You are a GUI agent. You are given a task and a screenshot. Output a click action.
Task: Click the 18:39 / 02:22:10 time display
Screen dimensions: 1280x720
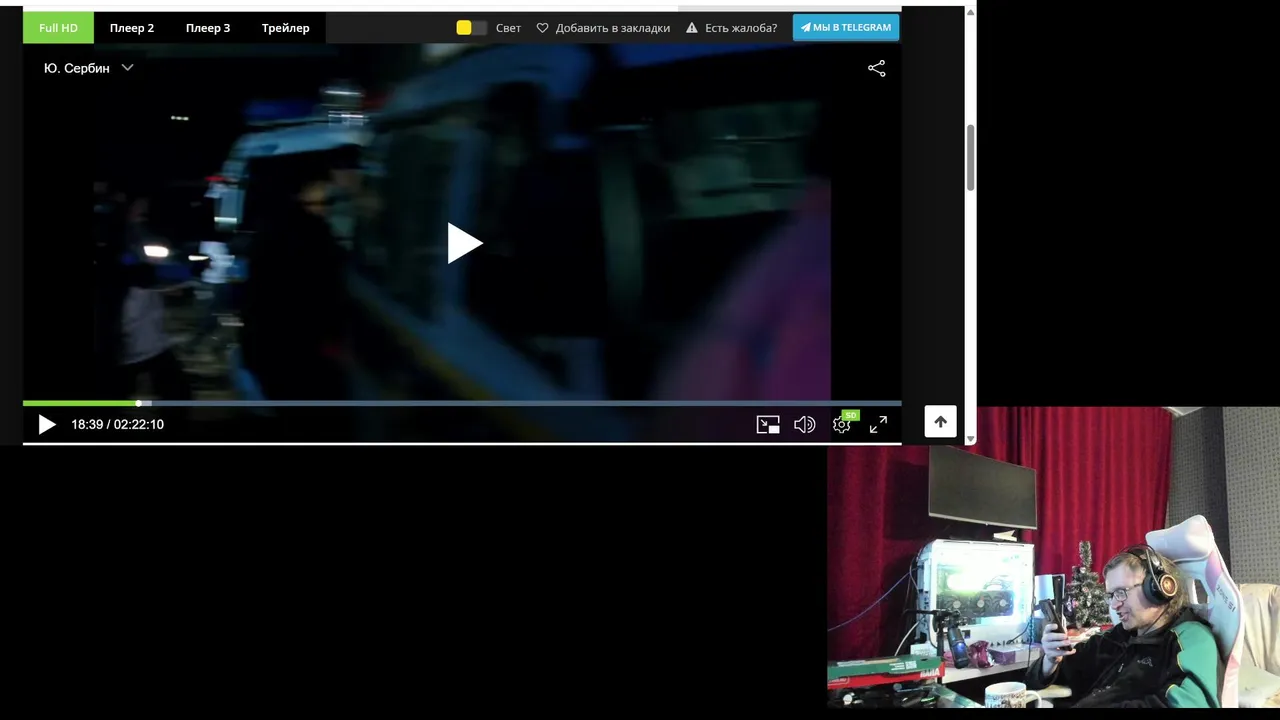(117, 425)
